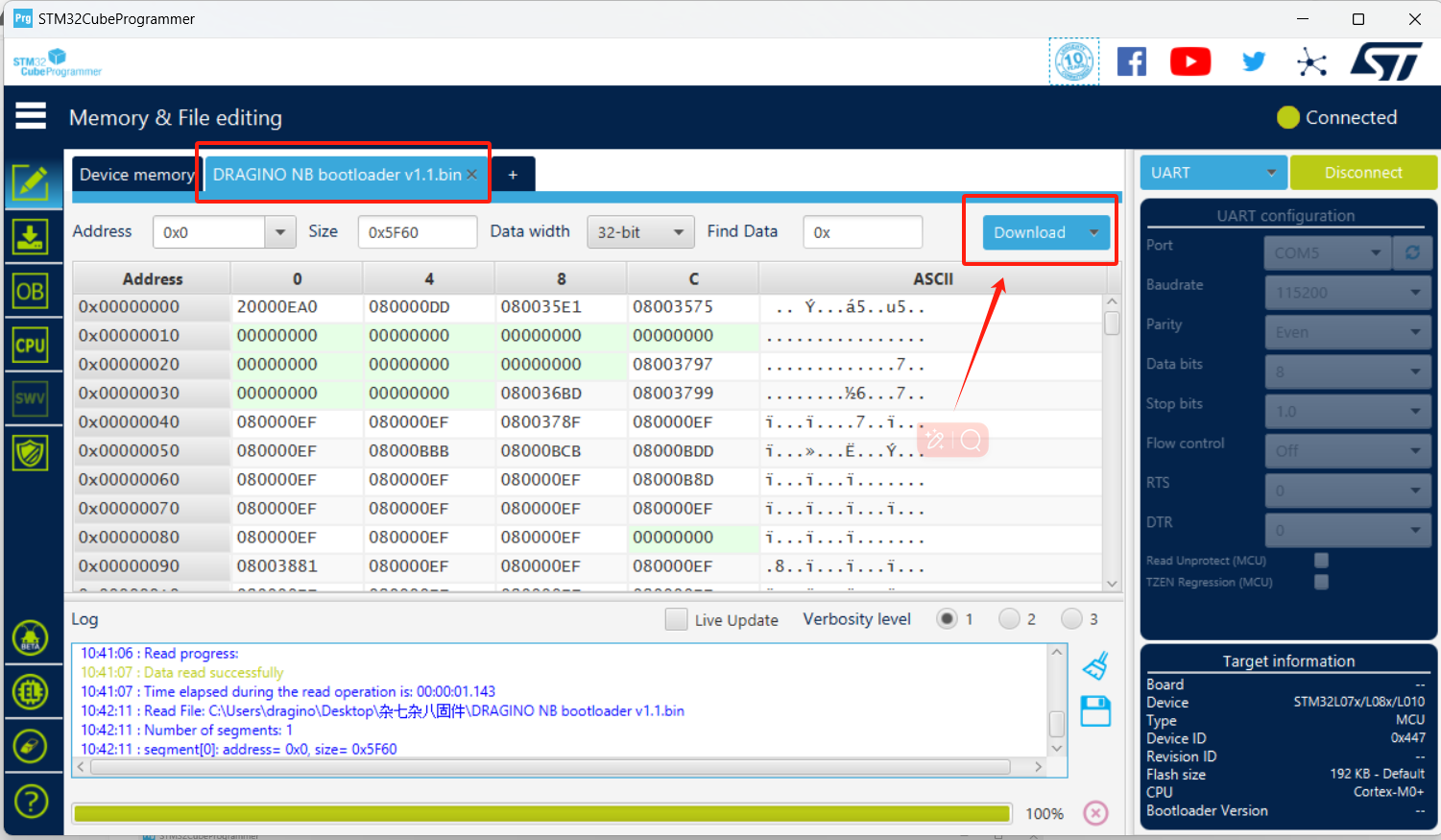Click the Download button

(x=1030, y=232)
